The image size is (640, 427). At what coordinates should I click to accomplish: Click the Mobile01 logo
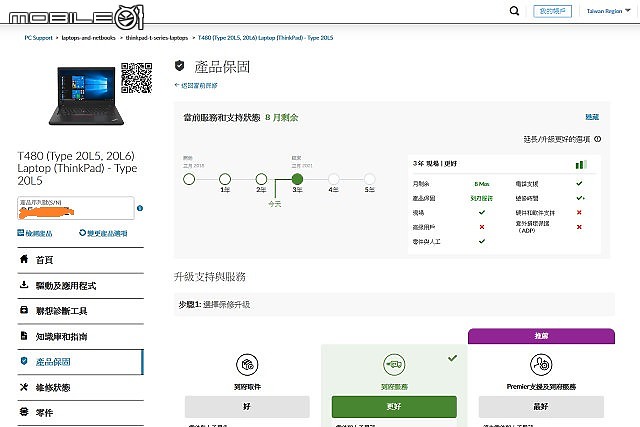pos(77,17)
